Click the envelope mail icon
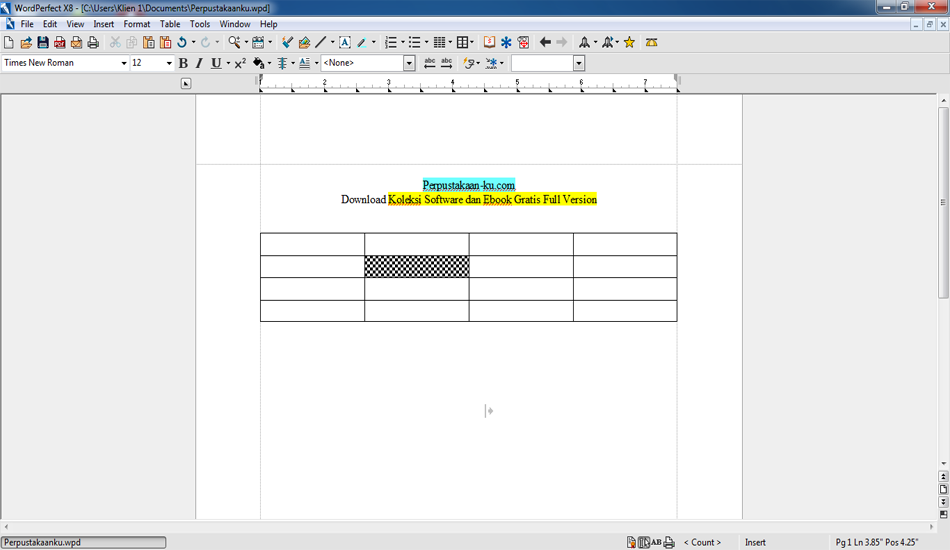 point(76,42)
